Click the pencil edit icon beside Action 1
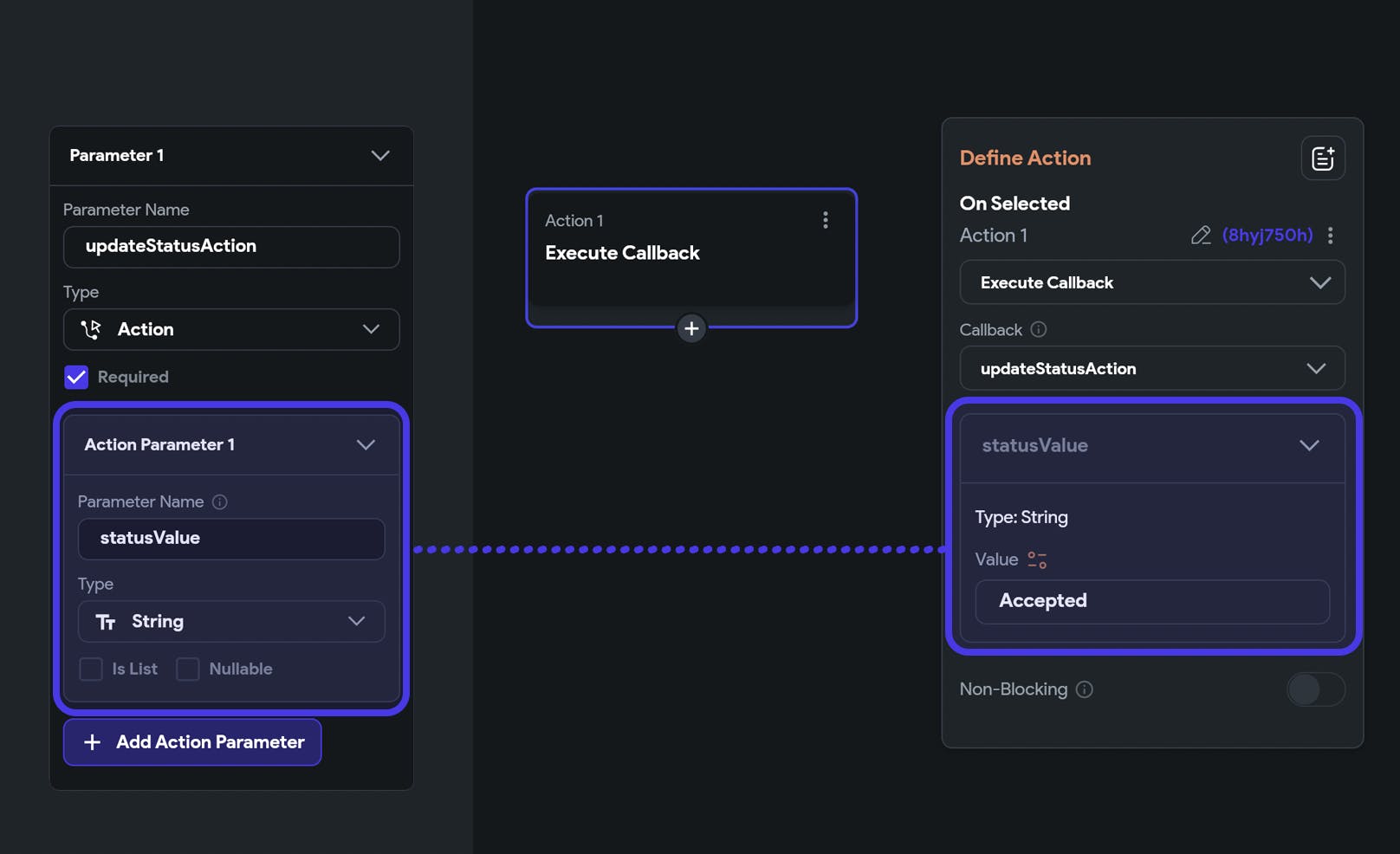The height and width of the screenshot is (854, 1400). click(x=1201, y=236)
